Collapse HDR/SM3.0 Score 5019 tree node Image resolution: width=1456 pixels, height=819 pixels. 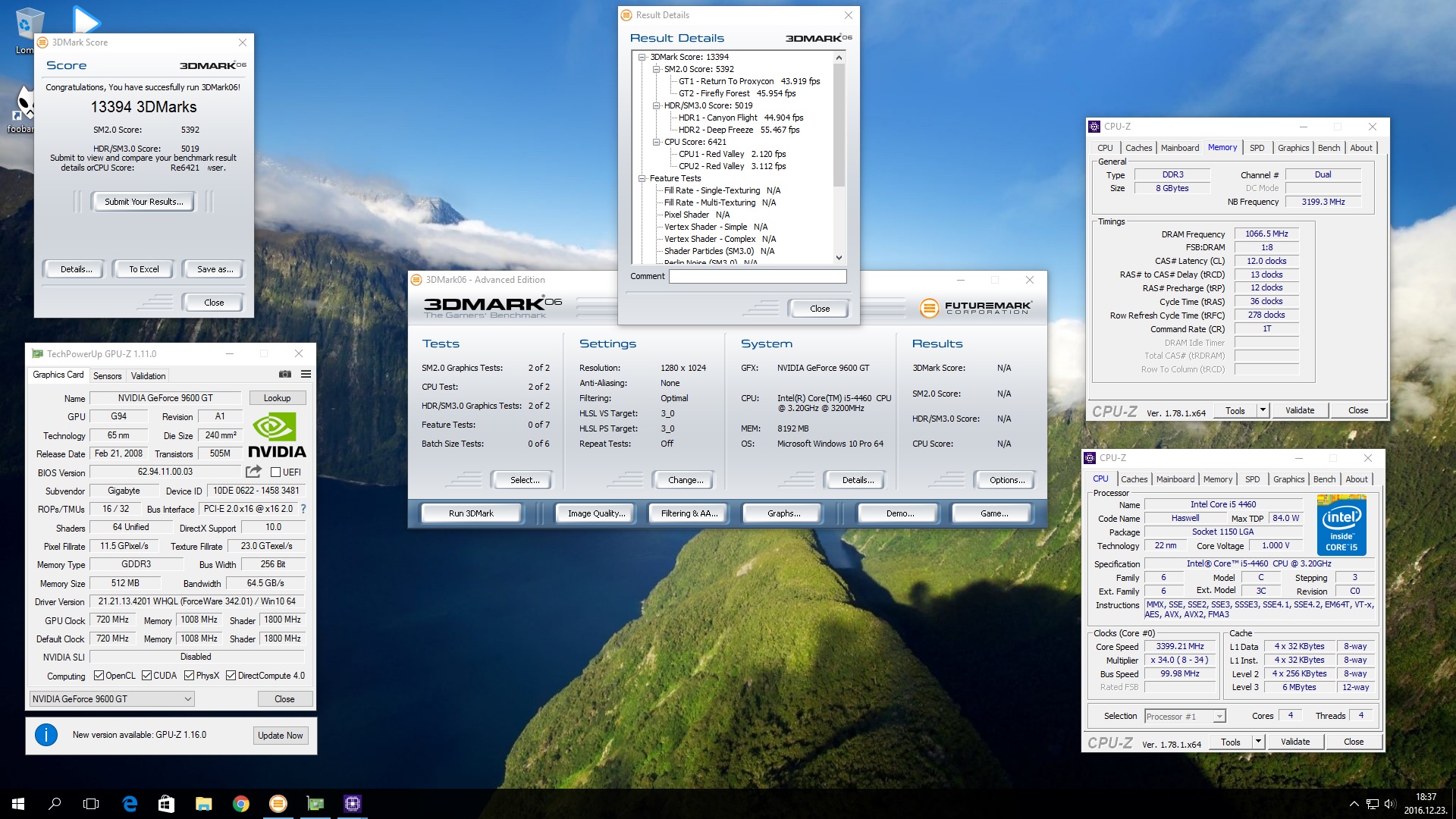[x=657, y=105]
